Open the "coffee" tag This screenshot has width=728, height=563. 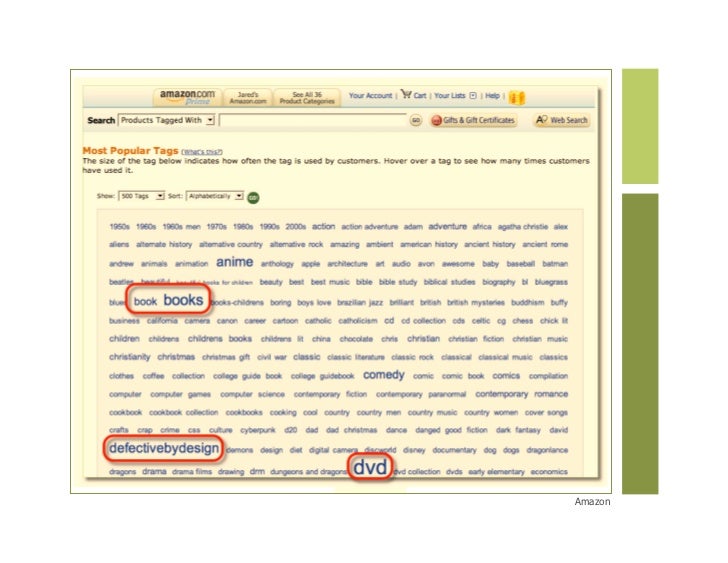click(153, 376)
